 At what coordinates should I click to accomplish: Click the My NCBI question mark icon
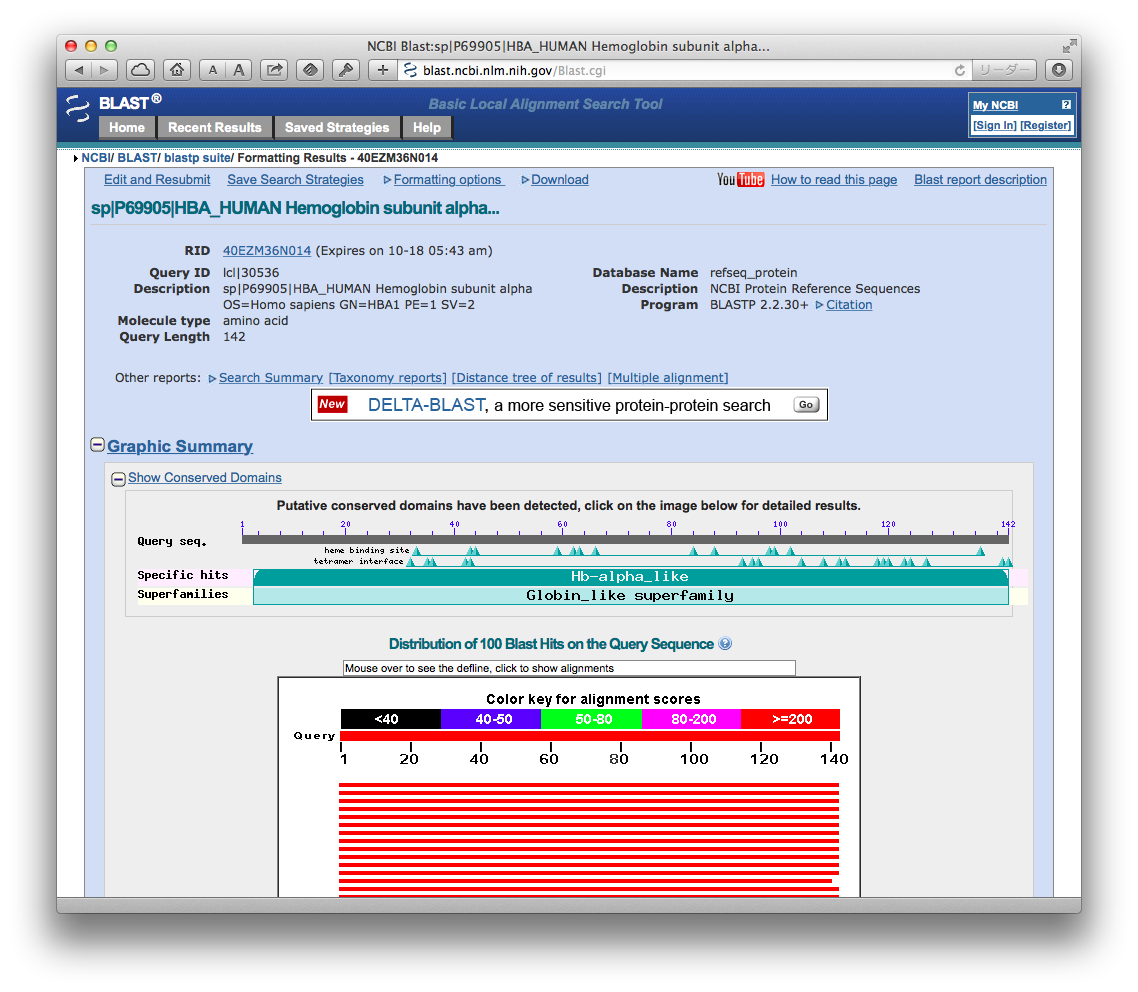coord(1066,105)
